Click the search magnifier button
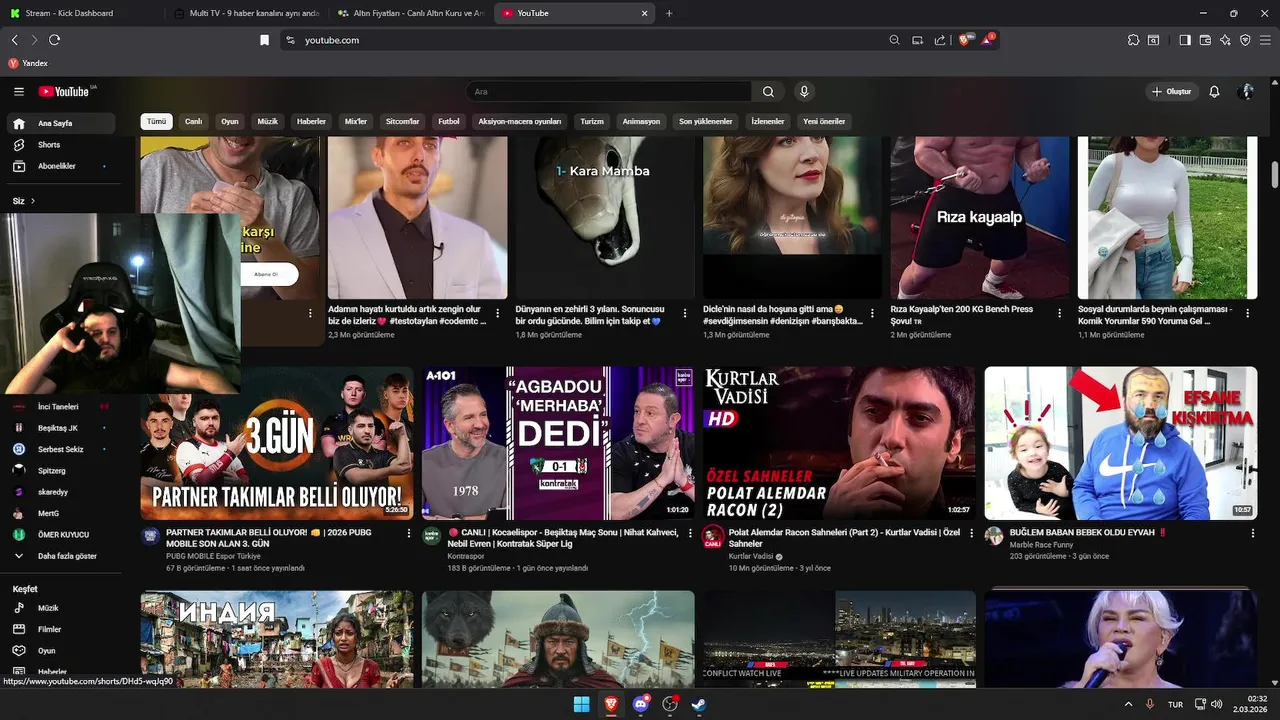 (x=768, y=91)
